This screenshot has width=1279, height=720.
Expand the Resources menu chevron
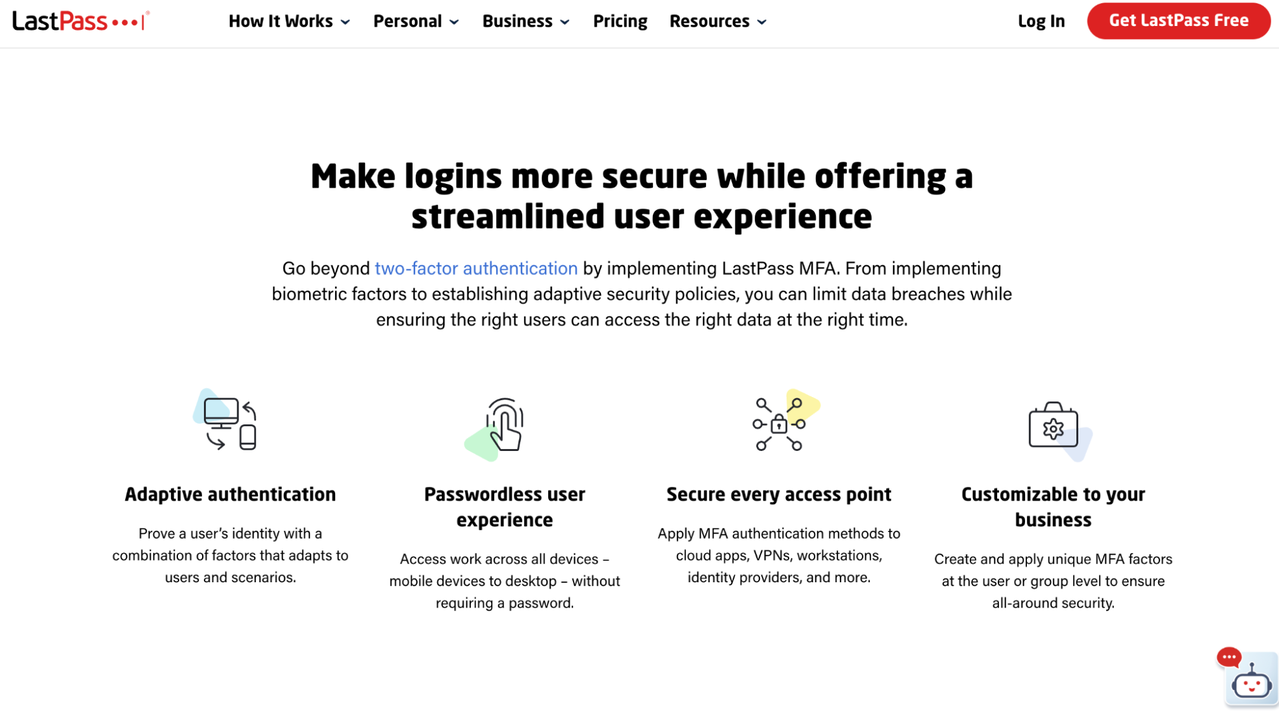coord(762,22)
